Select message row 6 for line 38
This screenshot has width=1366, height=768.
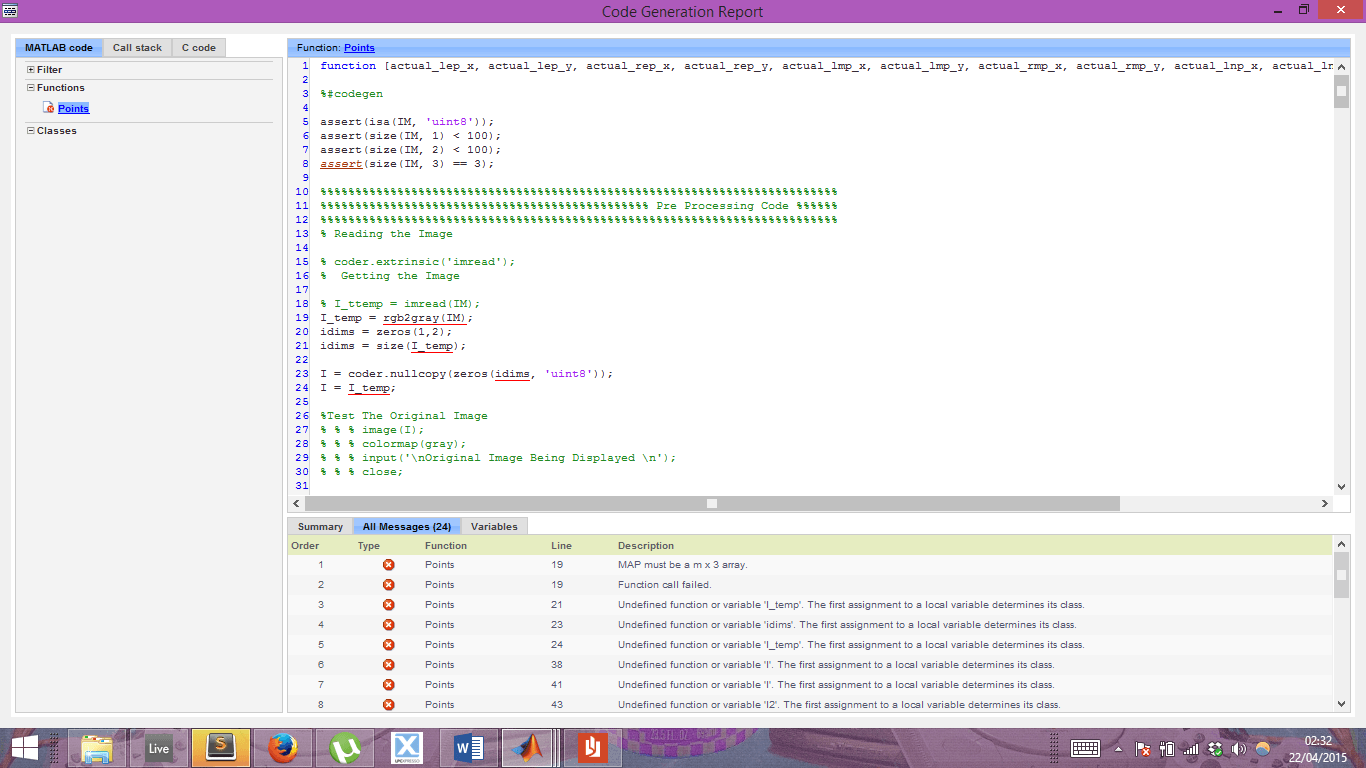tap(811, 665)
